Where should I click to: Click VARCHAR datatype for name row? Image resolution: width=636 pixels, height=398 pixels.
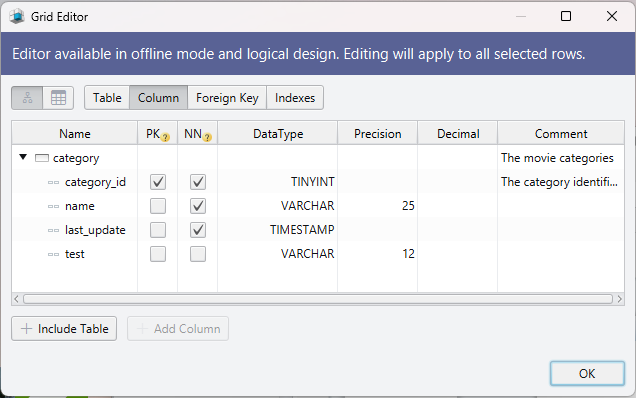click(x=307, y=206)
